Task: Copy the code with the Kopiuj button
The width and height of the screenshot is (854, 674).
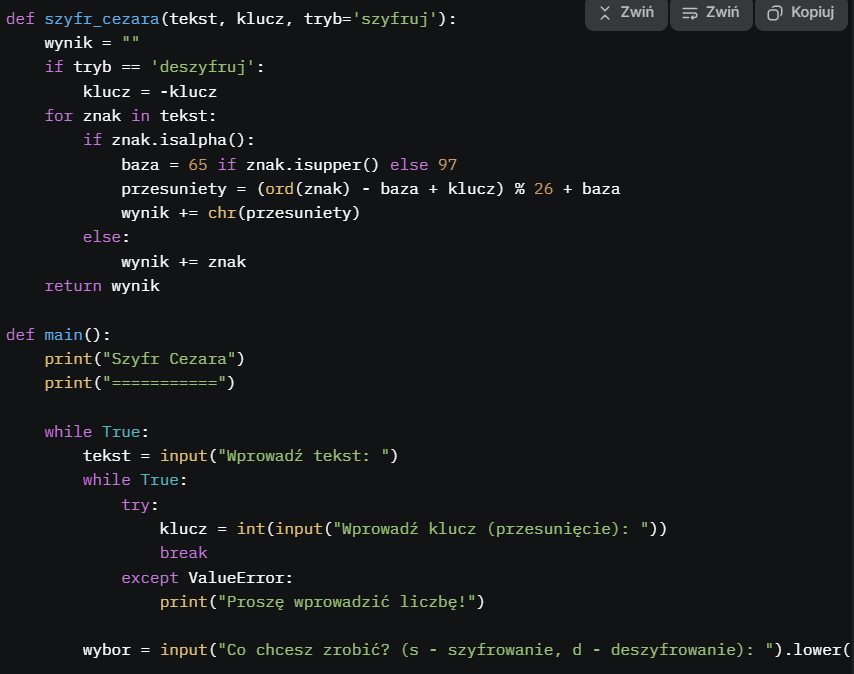Action: (801, 13)
